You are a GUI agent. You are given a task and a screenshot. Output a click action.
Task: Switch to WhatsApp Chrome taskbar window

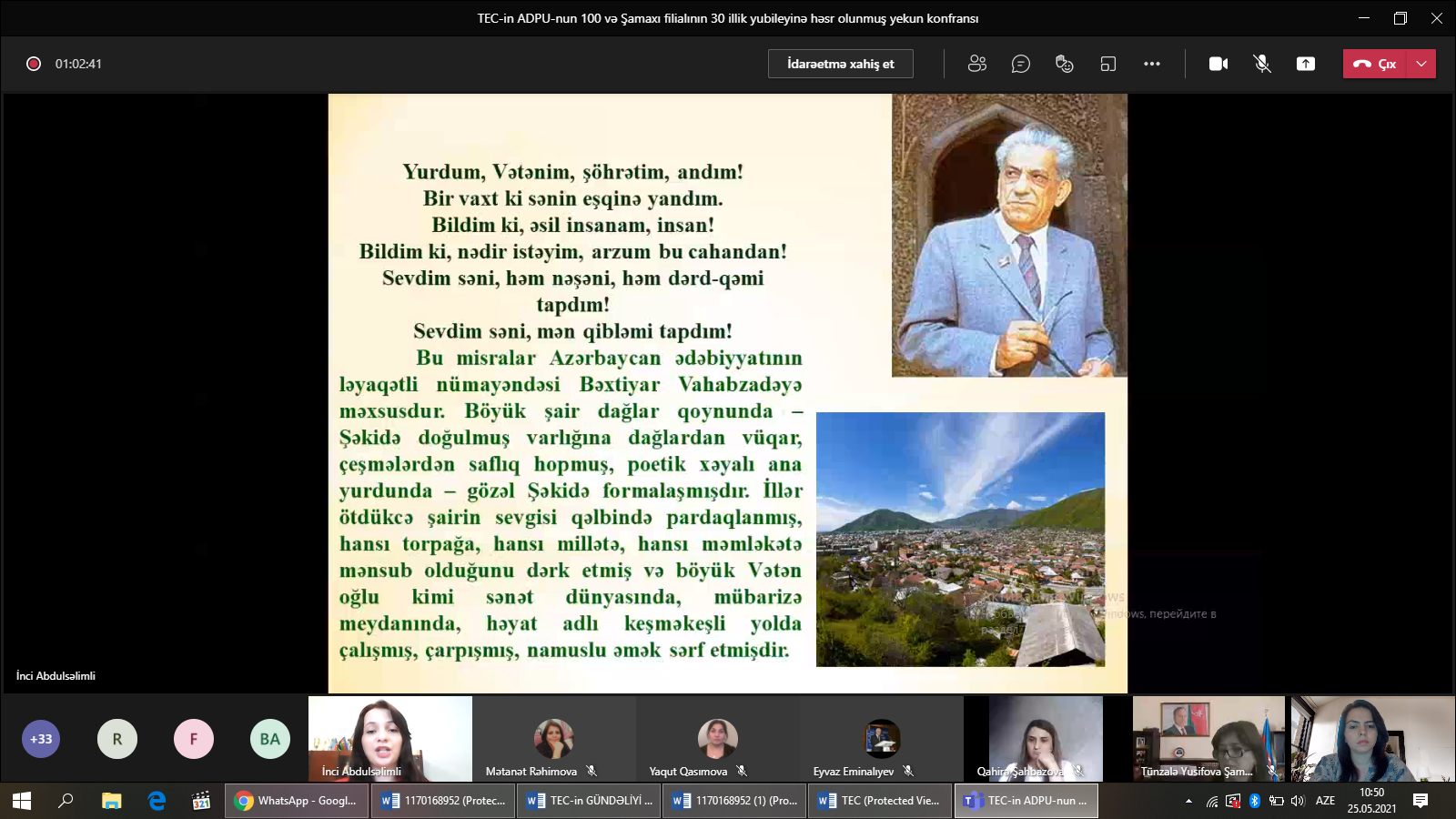(x=298, y=801)
